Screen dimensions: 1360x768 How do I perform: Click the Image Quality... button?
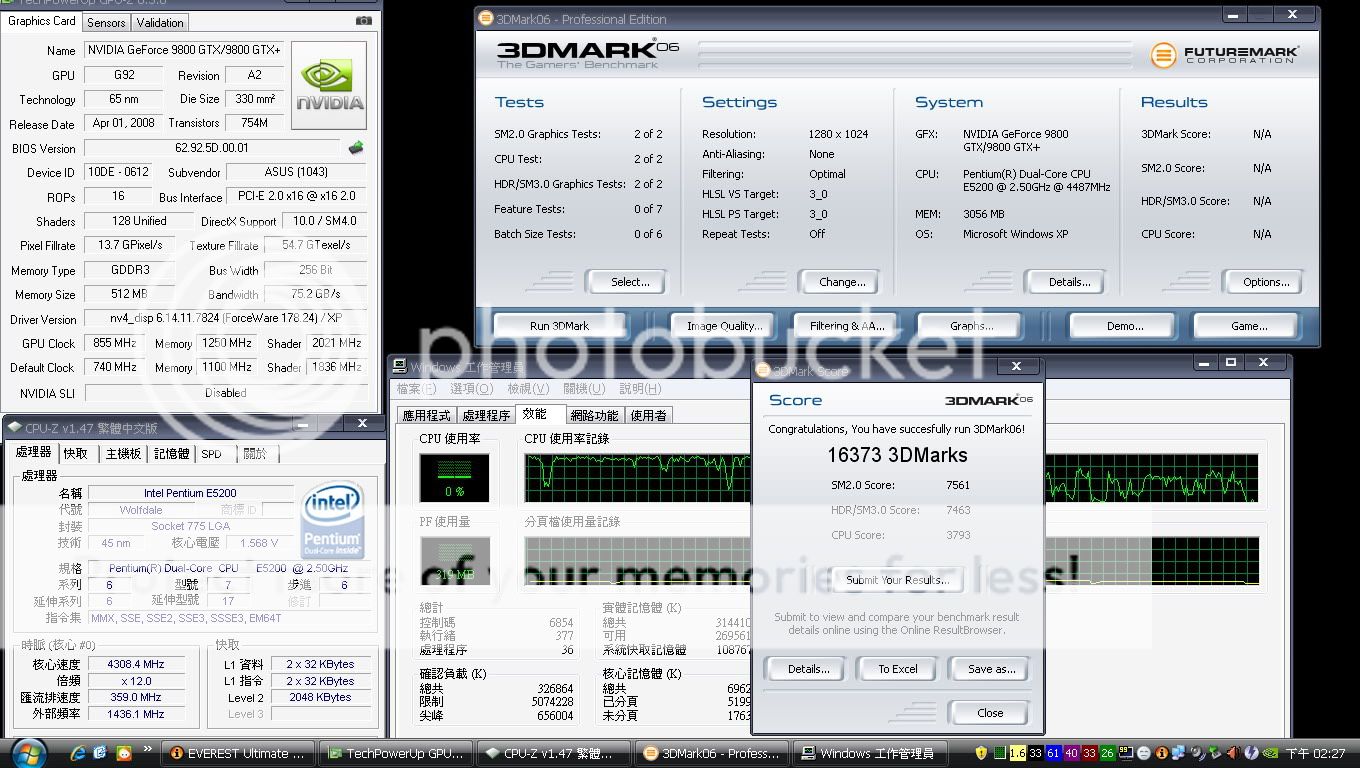click(724, 325)
